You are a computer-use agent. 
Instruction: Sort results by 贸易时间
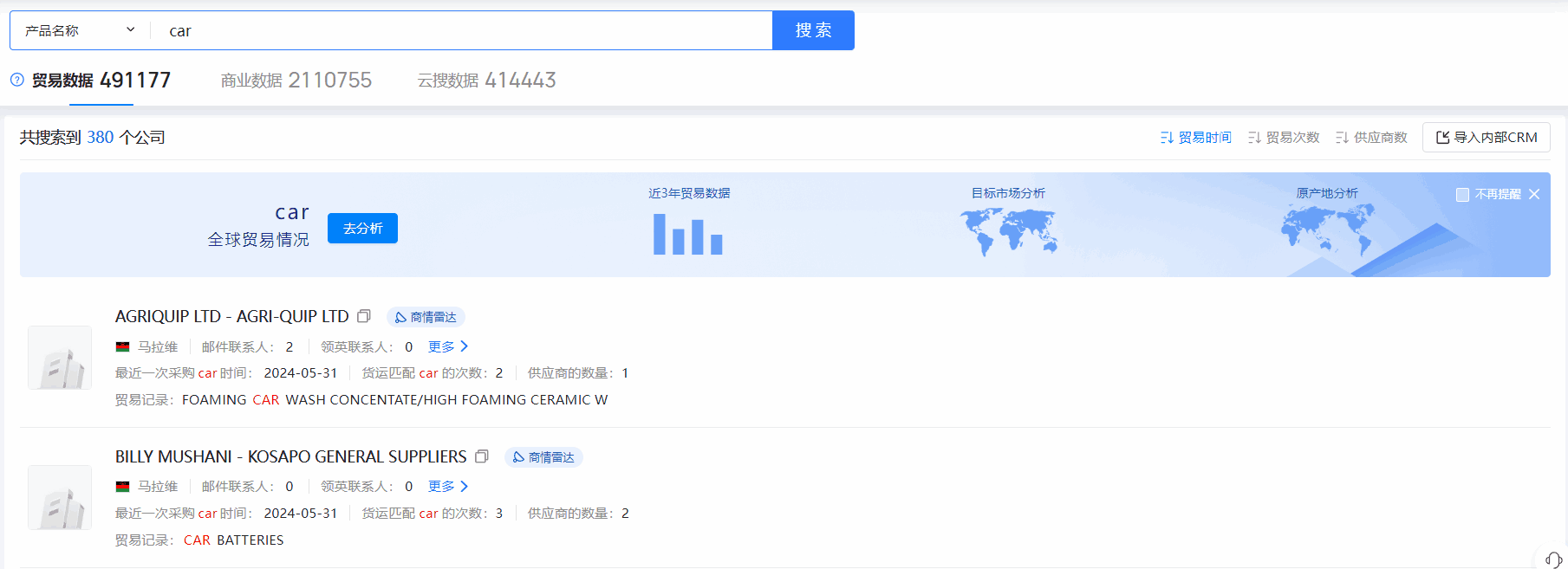click(x=1196, y=138)
